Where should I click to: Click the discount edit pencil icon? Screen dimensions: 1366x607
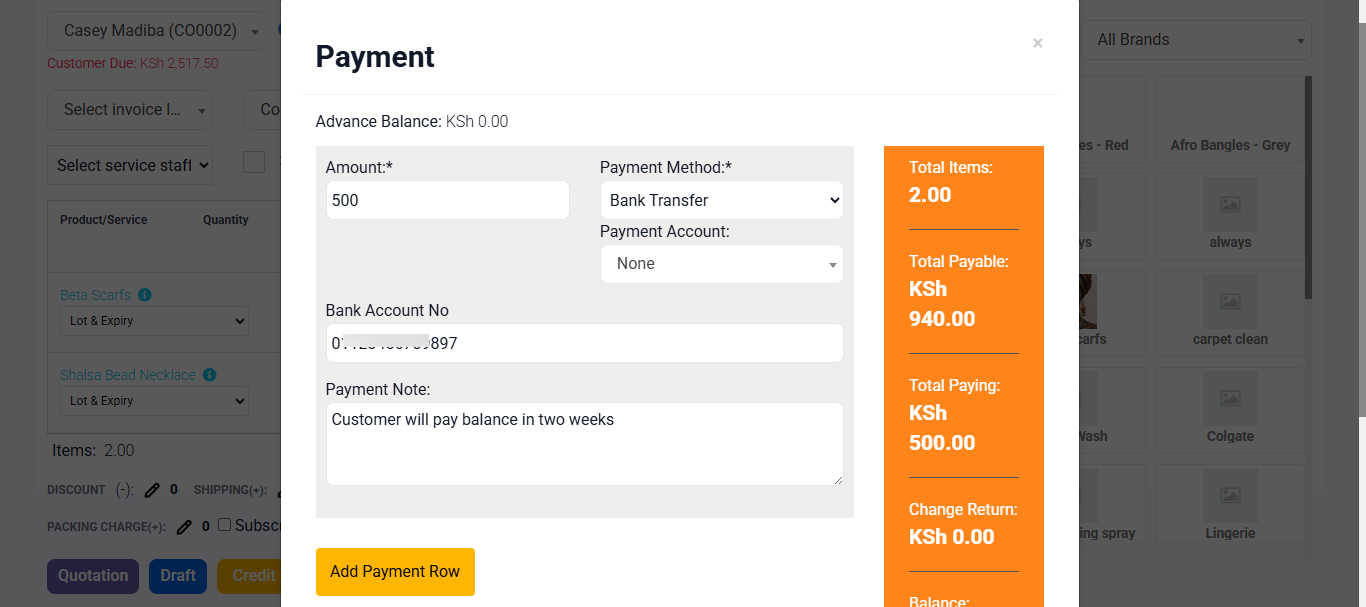click(152, 490)
